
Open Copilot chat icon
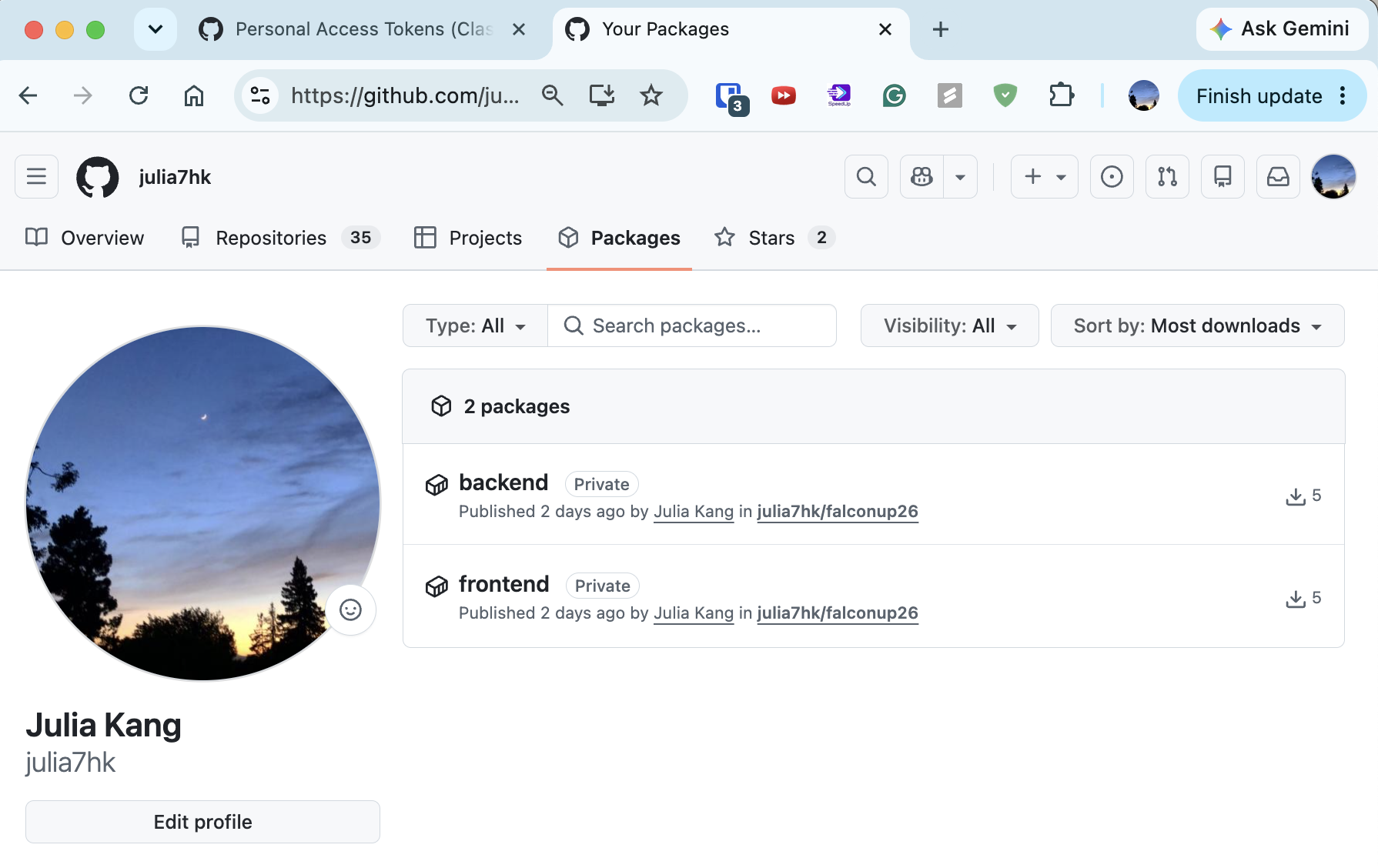click(921, 177)
